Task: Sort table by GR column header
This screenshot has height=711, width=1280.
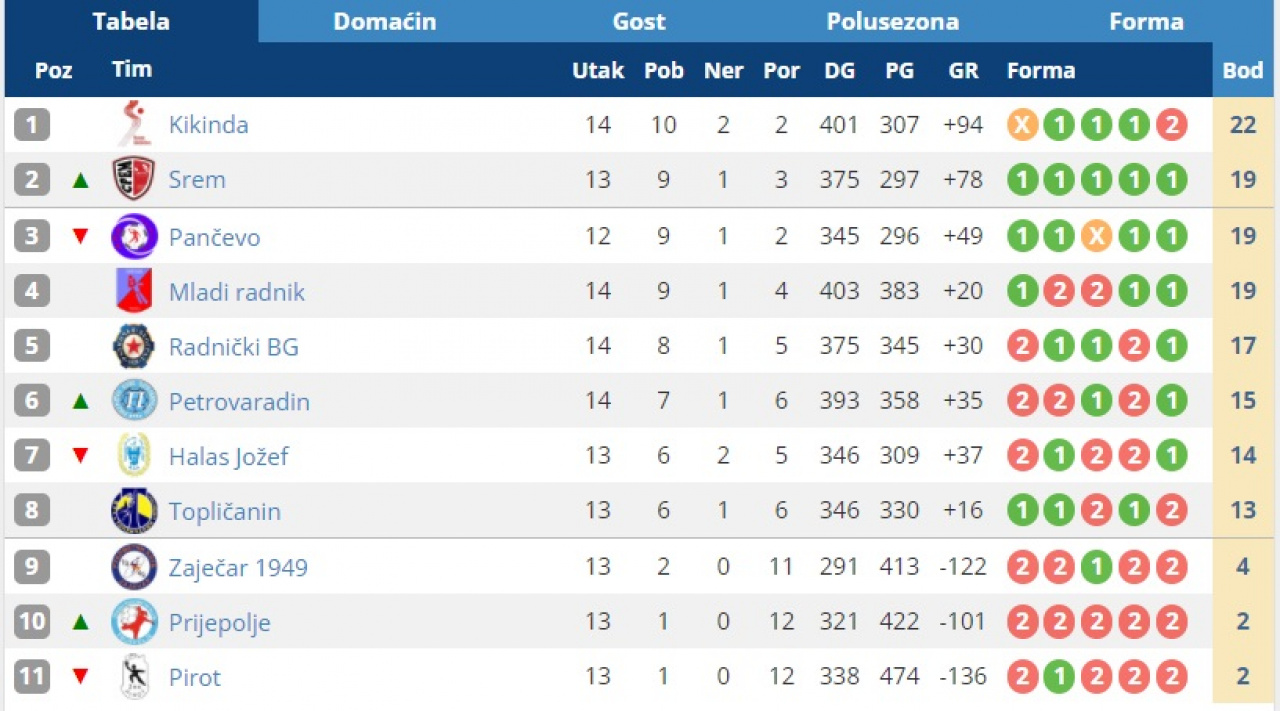Action: pos(963,71)
